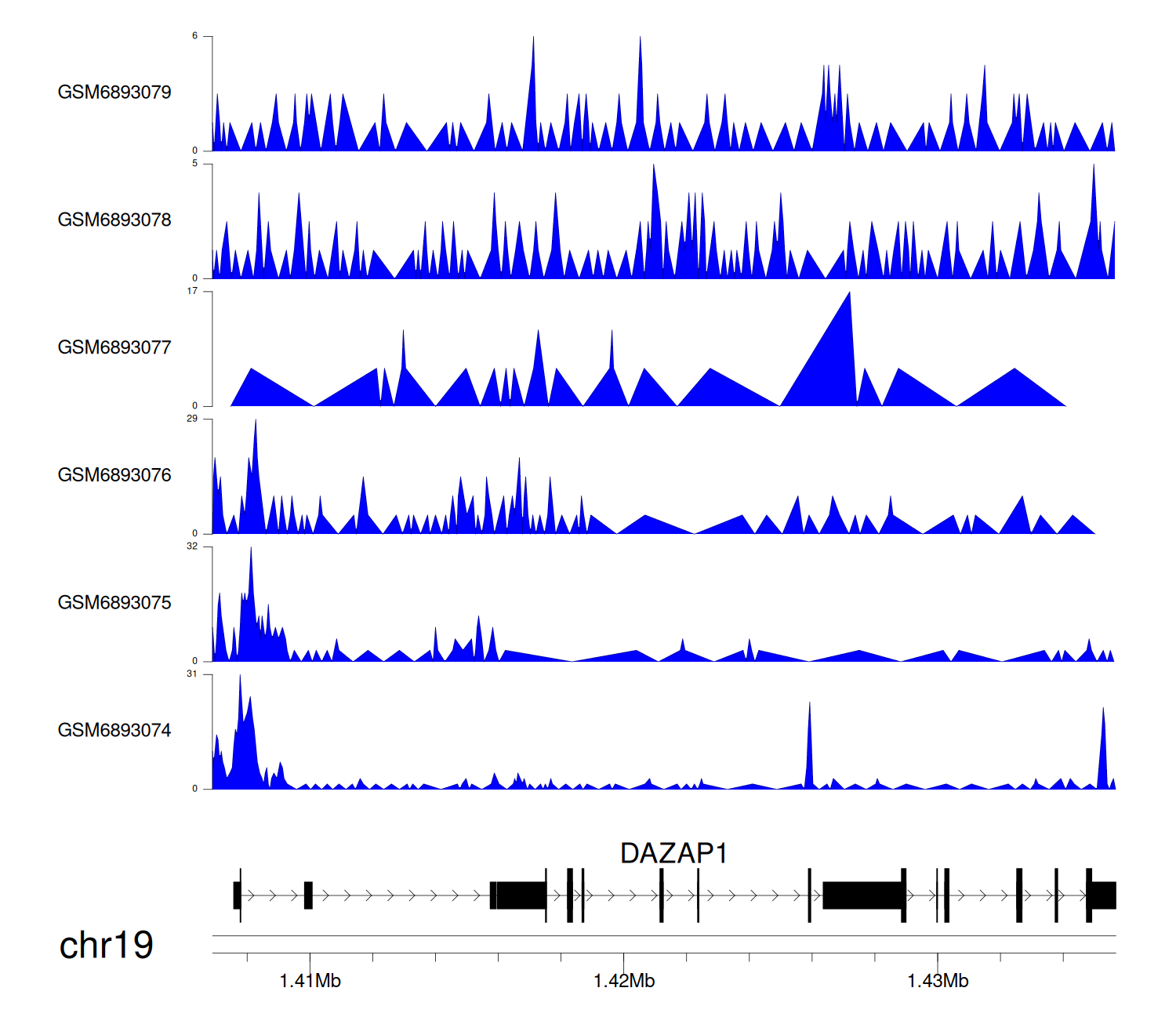
Task: Click the y-axis maximum value 17
Action: pyautogui.click(x=192, y=292)
